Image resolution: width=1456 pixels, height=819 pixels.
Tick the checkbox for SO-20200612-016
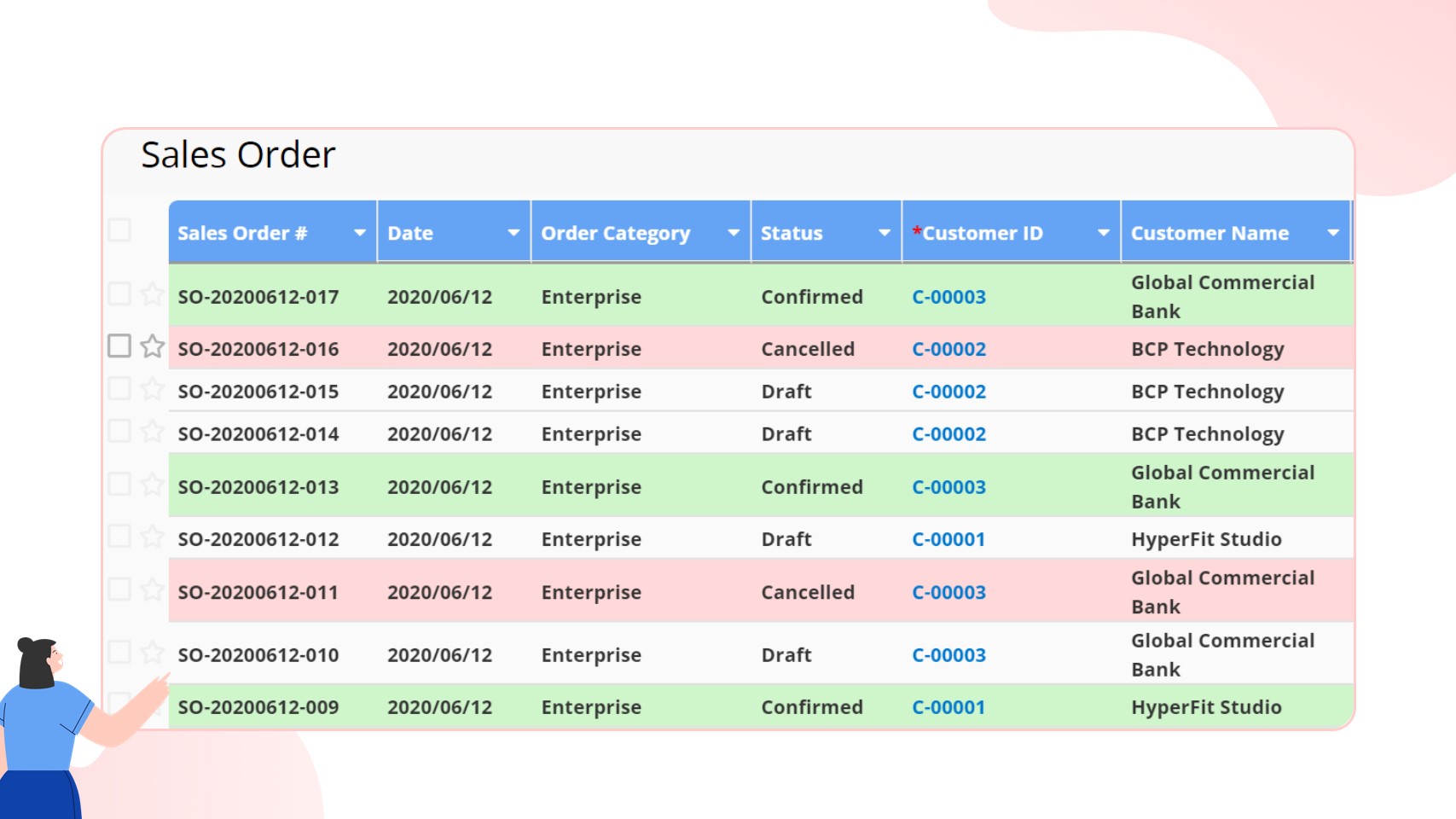pos(119,346)
